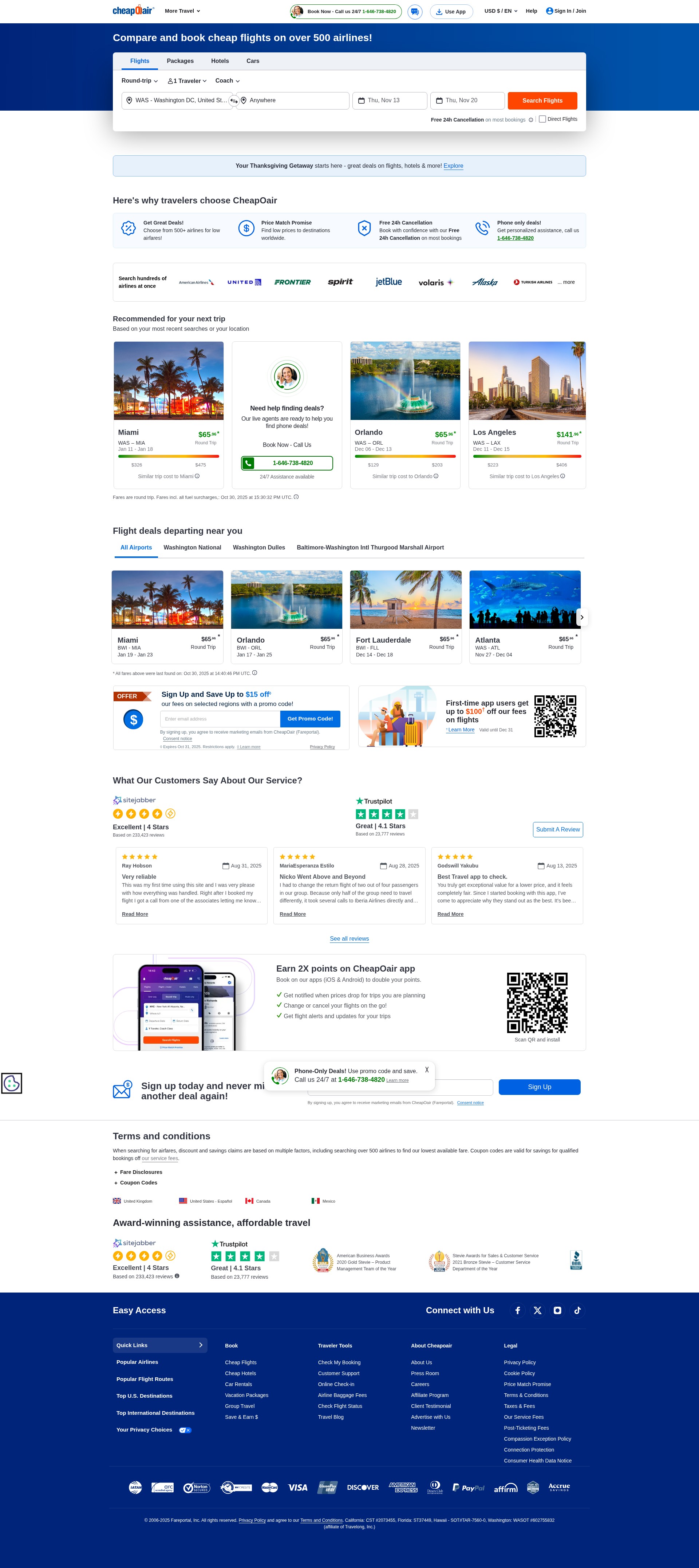Click Orlando price range bar
Screen dimensions: 699x1568
[x=405, y=456]
